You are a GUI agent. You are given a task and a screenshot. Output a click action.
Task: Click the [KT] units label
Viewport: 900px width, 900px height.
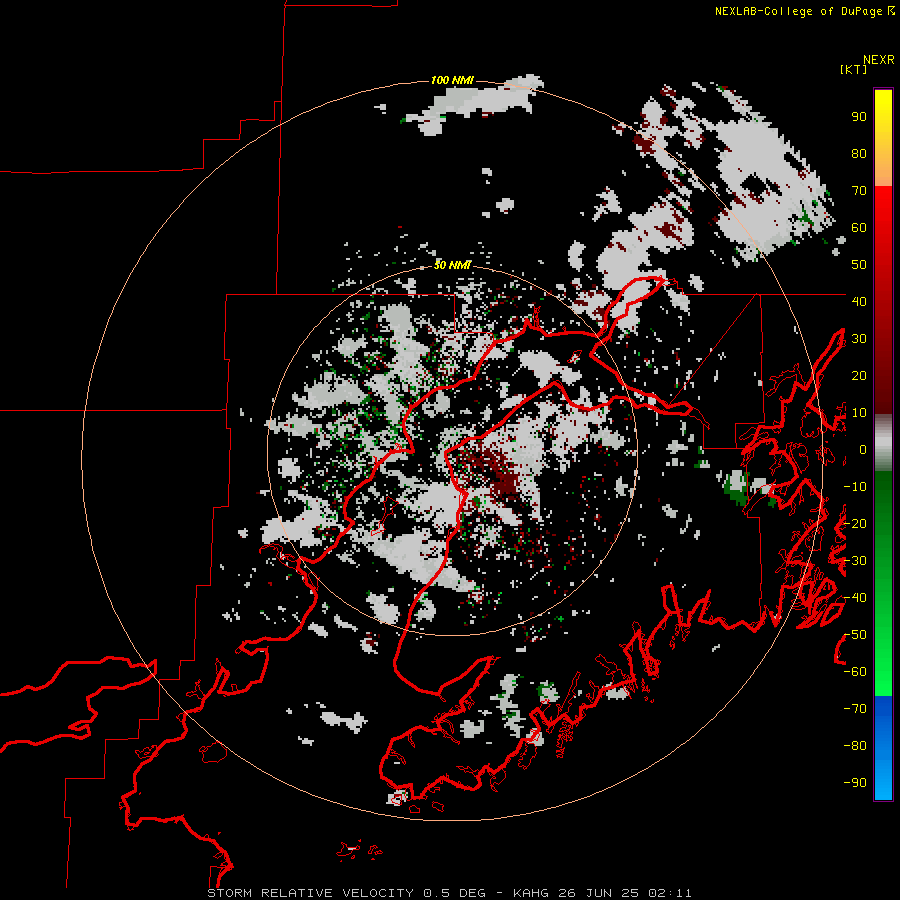coord(853,69)
